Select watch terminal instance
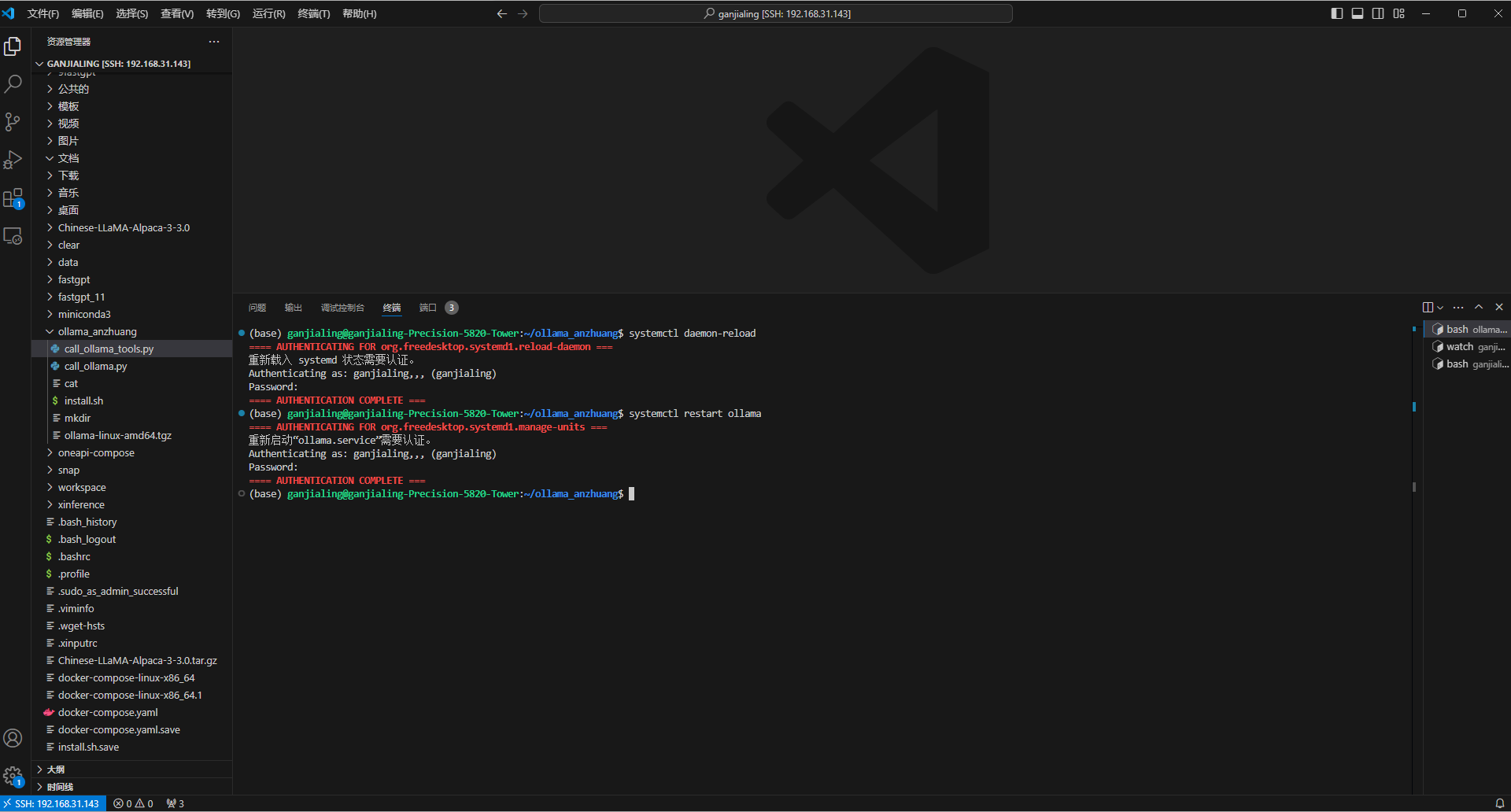This screenshot has height=812, width=1511. [1469, 347]
